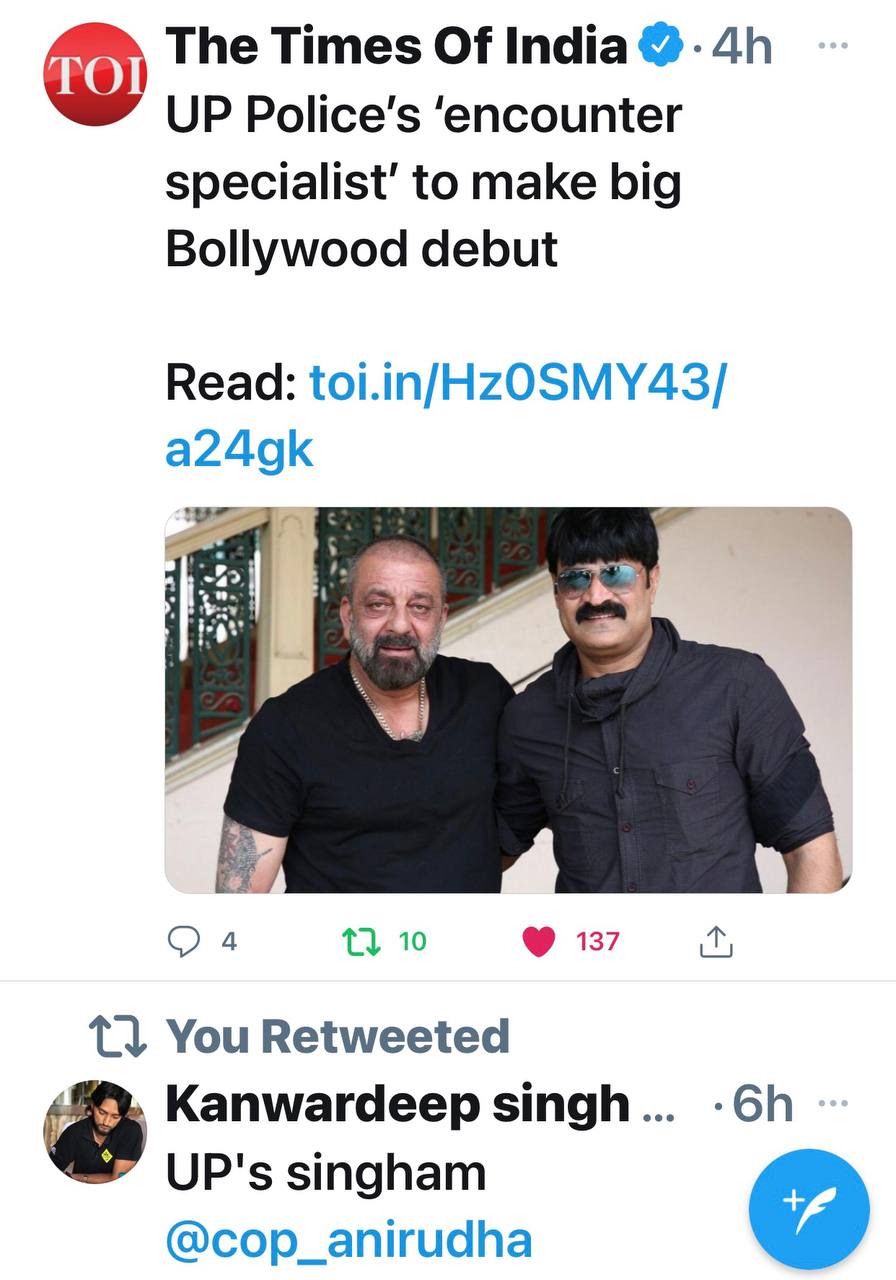Retweet the Times Of India tweet

point(356,941)
